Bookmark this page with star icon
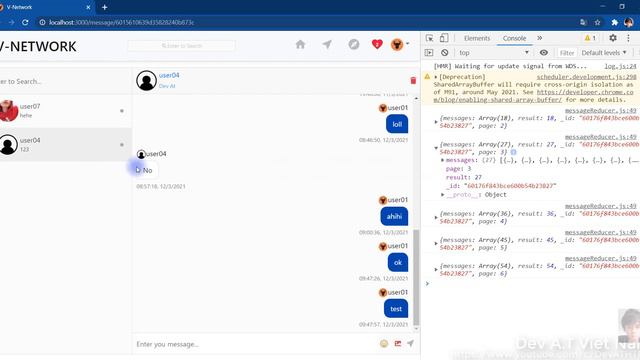Screen dimensions: 640x360 (598, 22)
